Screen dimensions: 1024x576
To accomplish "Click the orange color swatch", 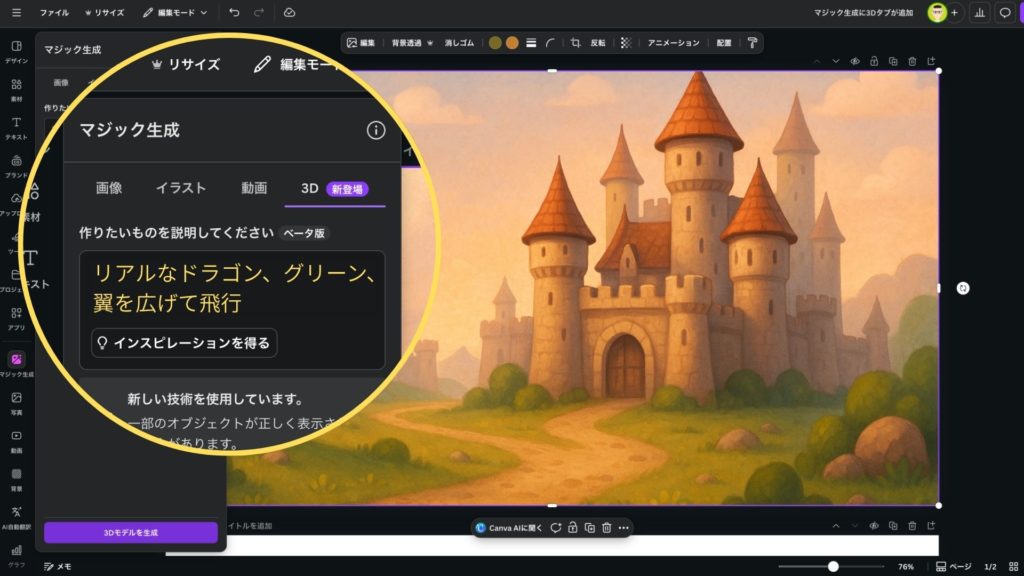I will [x=512, y=43].
